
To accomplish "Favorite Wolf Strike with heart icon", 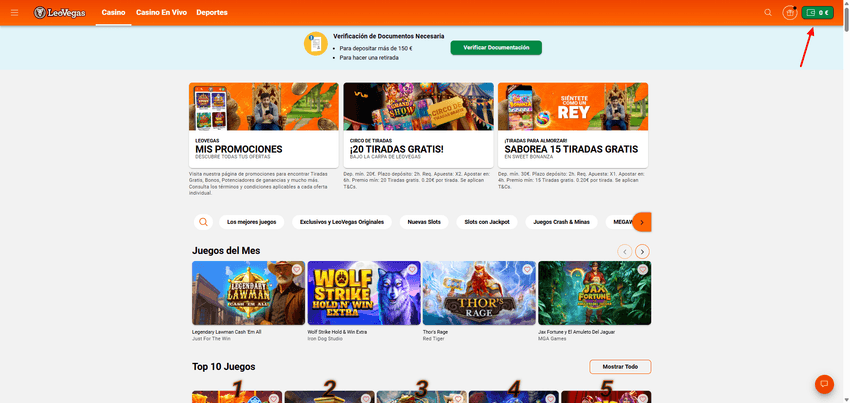I will 412,269.
